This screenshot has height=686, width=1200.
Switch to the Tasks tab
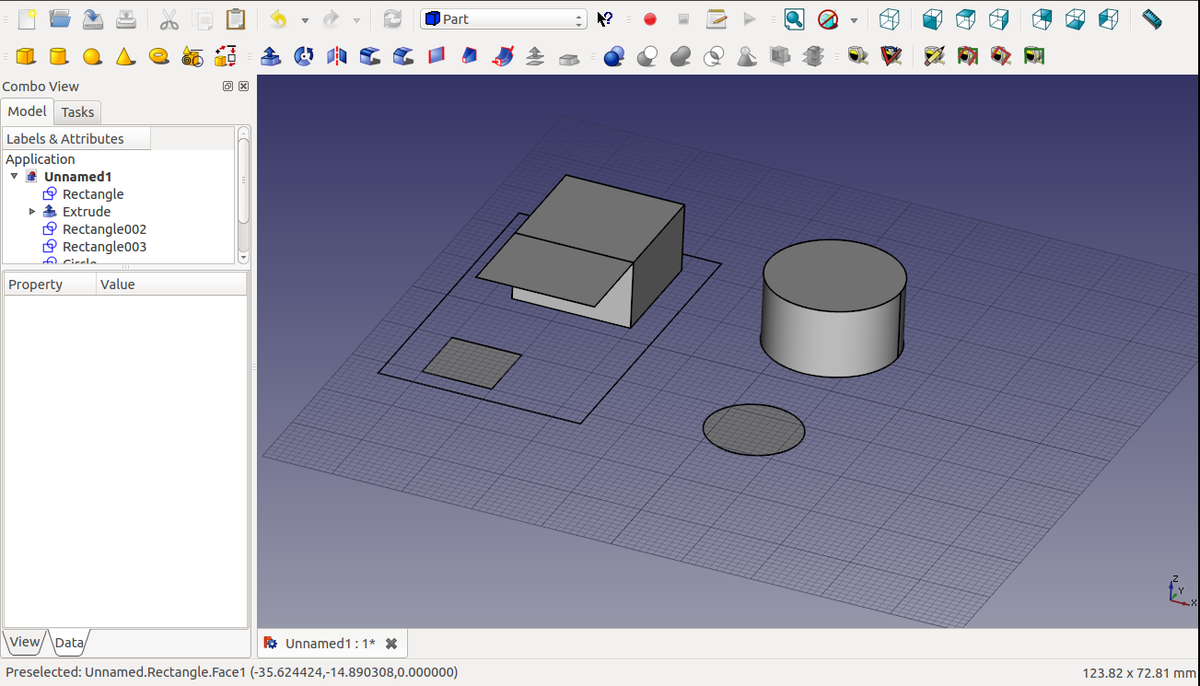click(x=77, y=112)
